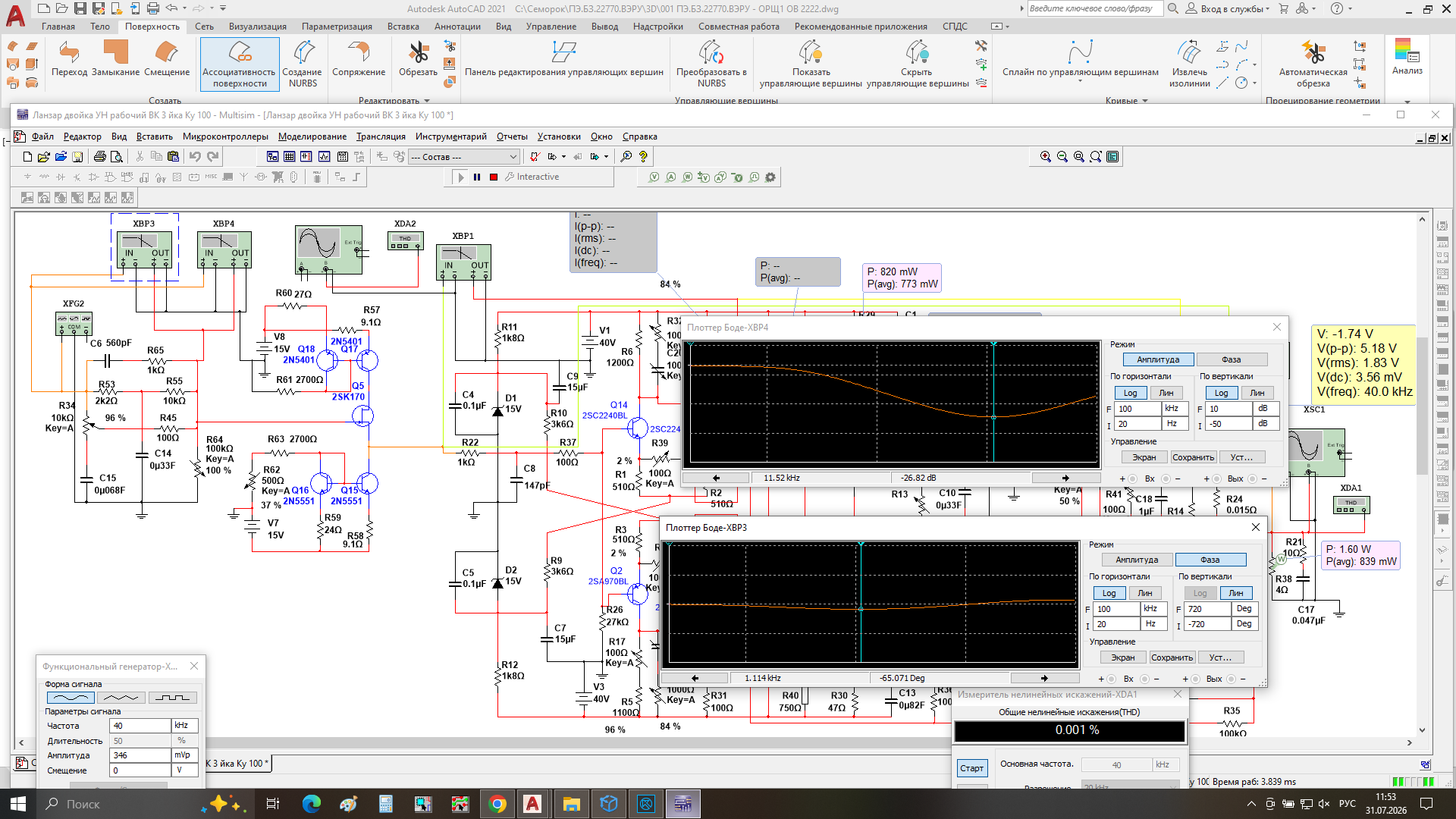The image size is (1456, 819).
Task: Expand the Кривые panel dropdown in ribbon
Action: click(1145, 101)
